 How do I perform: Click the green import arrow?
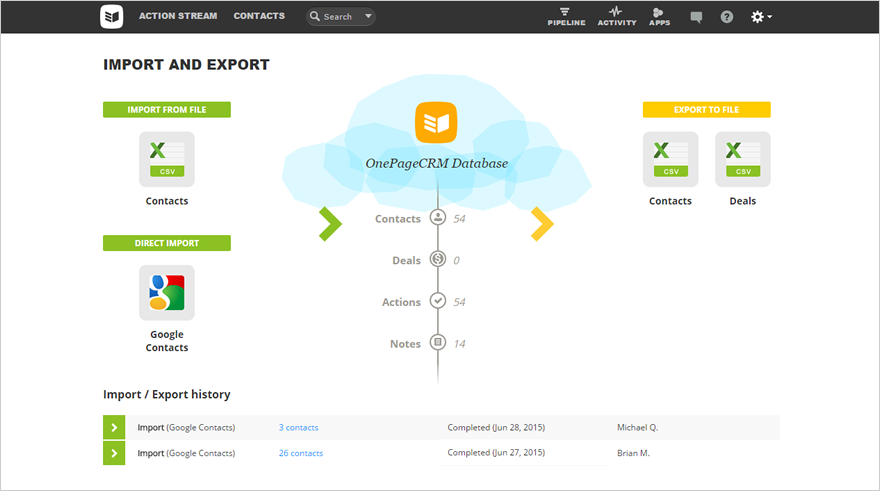pyautogui.click(x=330, y=224)
